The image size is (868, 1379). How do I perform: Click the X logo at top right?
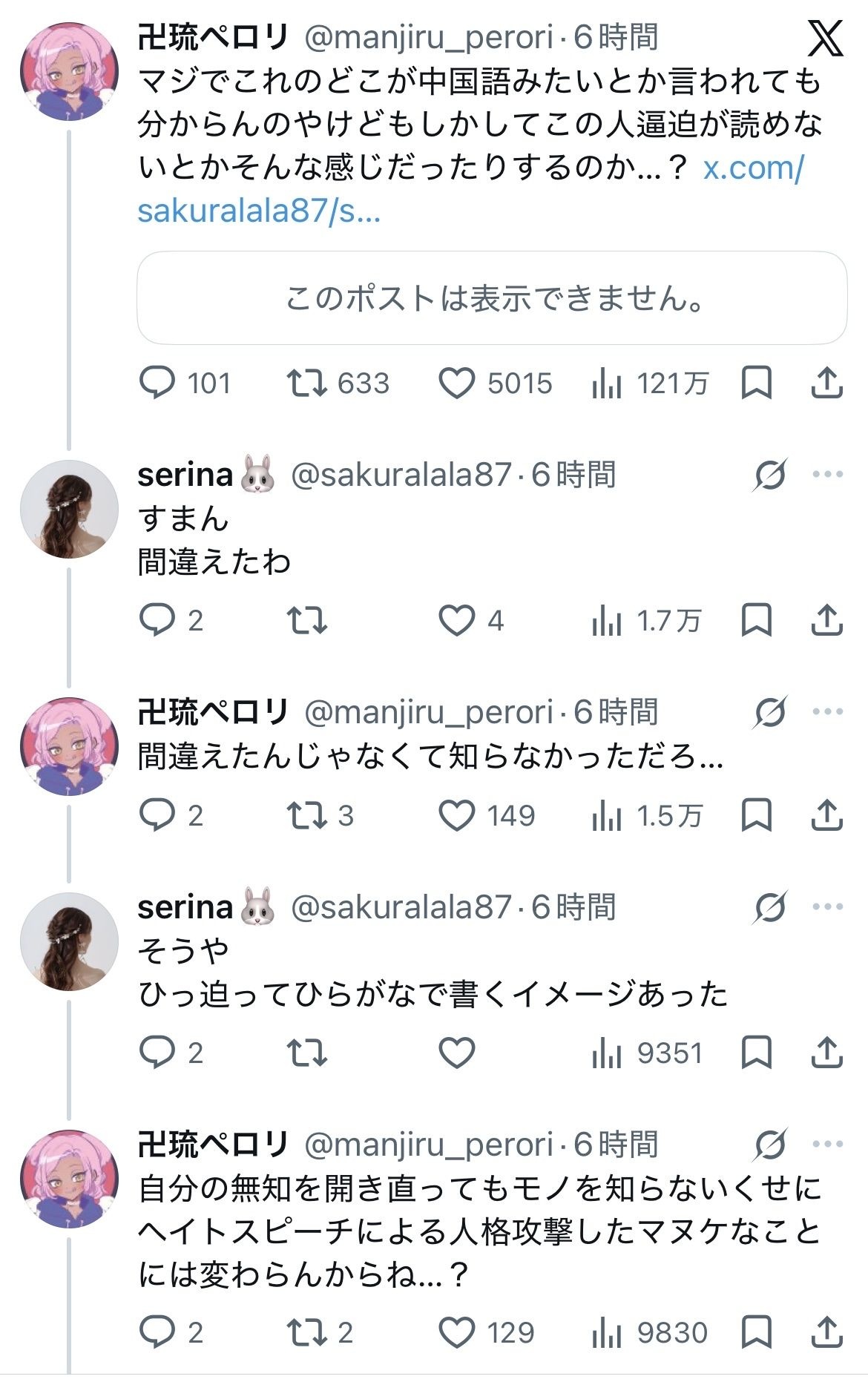tap(825, 39)
